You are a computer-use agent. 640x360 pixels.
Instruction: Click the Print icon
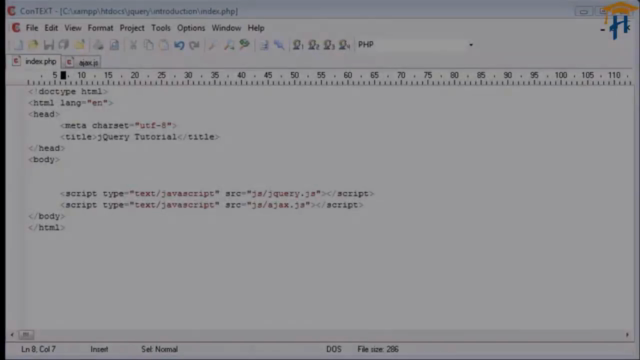click(x=98, y=45)
